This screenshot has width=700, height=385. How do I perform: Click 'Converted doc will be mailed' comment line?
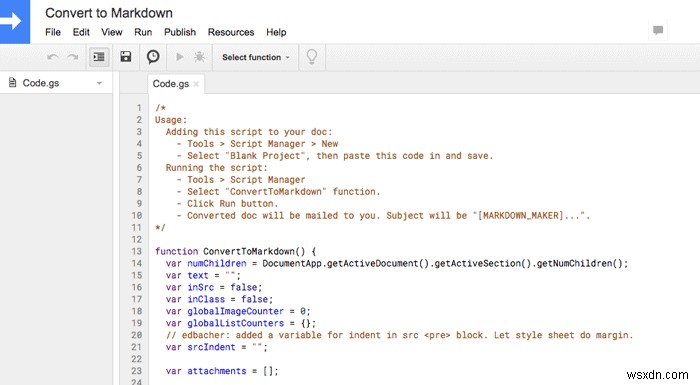pyautogui.click(x=383, y=215)
